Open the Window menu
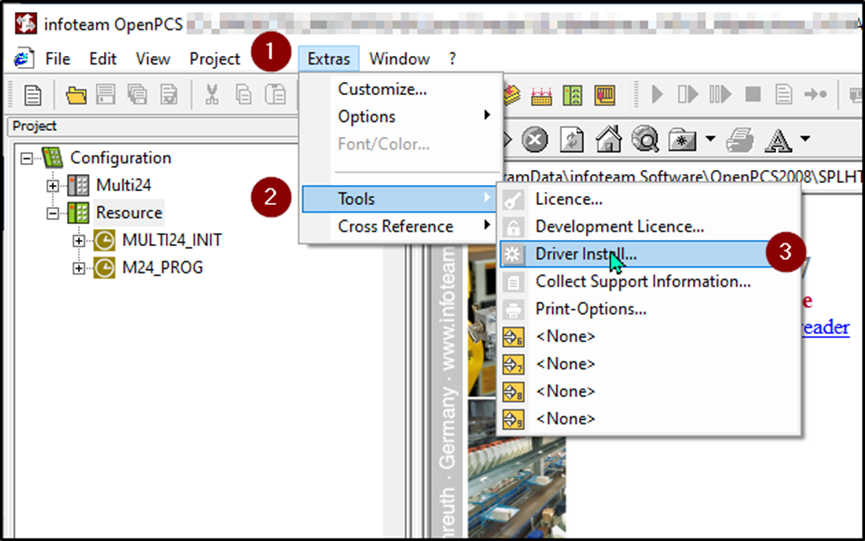 (x=399, y=58)
